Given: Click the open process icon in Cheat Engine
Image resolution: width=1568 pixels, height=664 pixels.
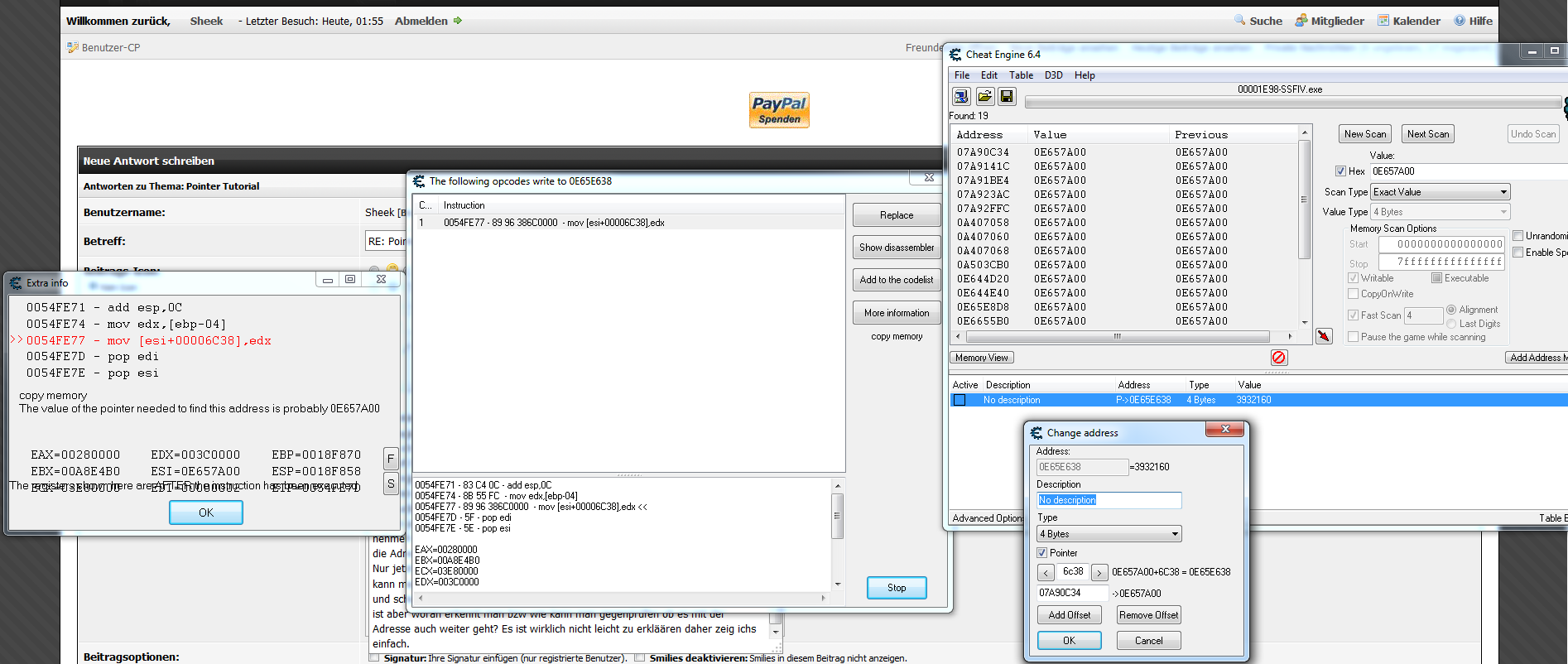Looking at the screenshot, I should (961, 96).
